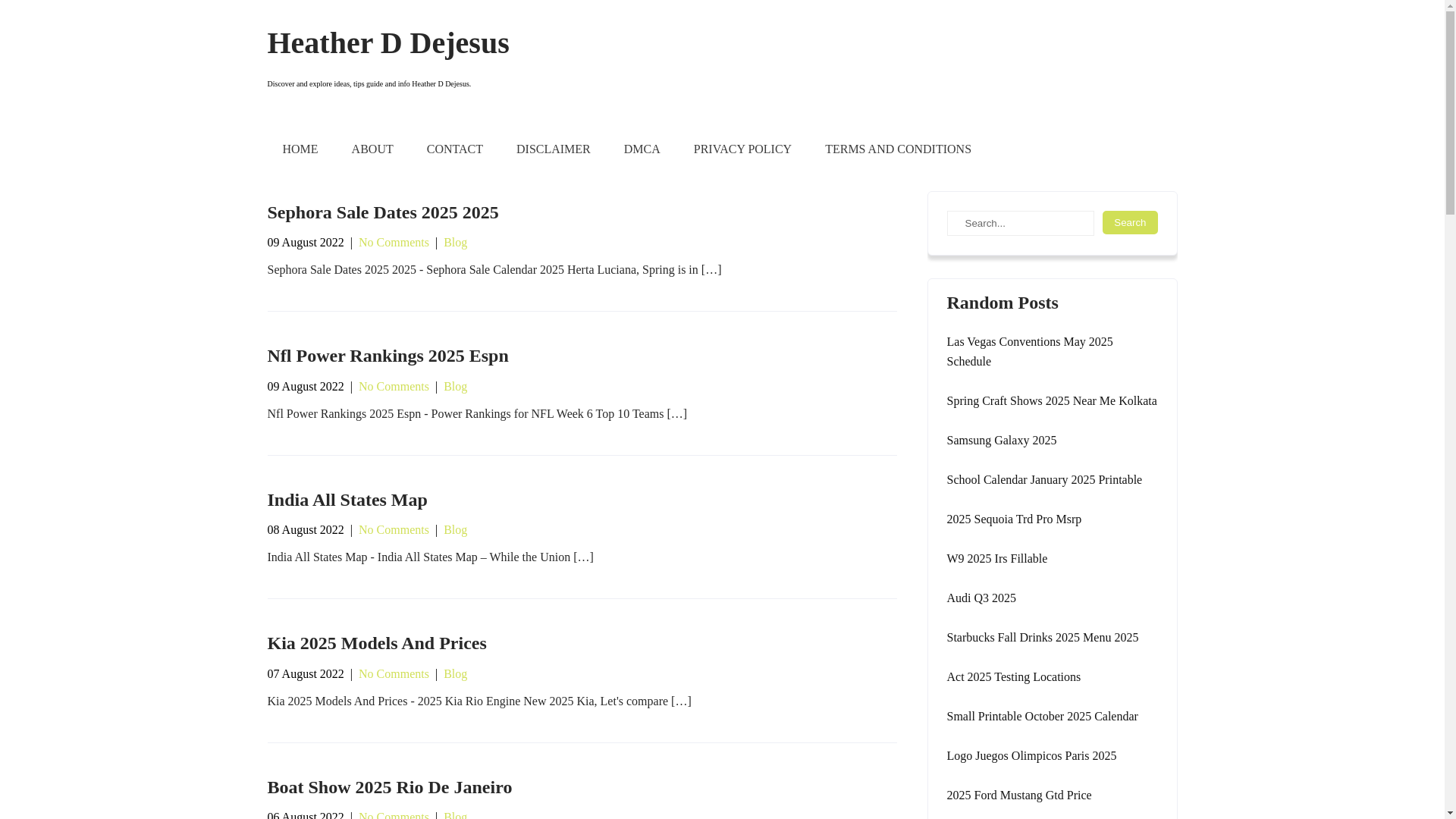Open School Calendar January 2025 Printable
The height and width of the screenshot is (819, 1456).
[x=1043, y=480]
